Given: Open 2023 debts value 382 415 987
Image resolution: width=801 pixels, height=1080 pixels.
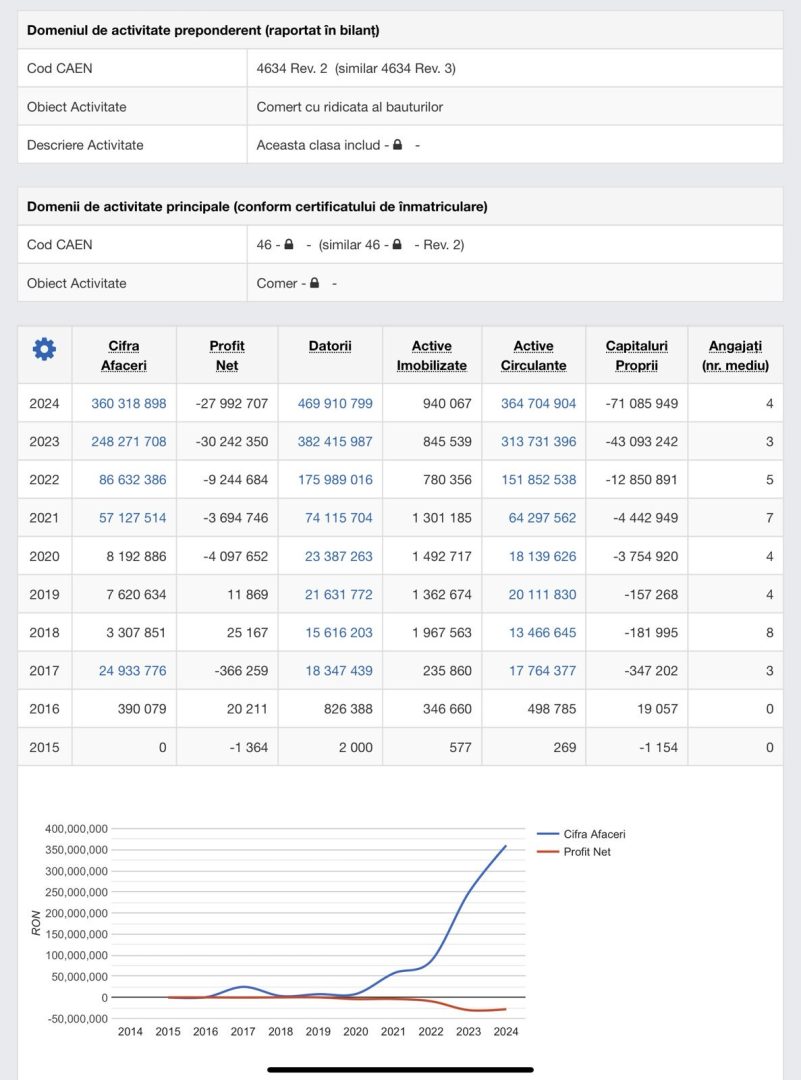Looking at the screenshot, I should coord(335,442).
